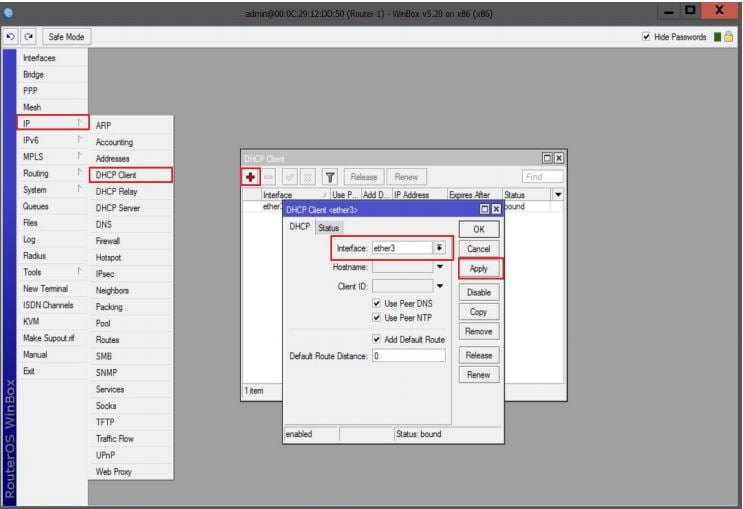The height and width of the screenshot is (509, 743).
Task: Click the Default Route Distance input field
Action: [408, 356]
